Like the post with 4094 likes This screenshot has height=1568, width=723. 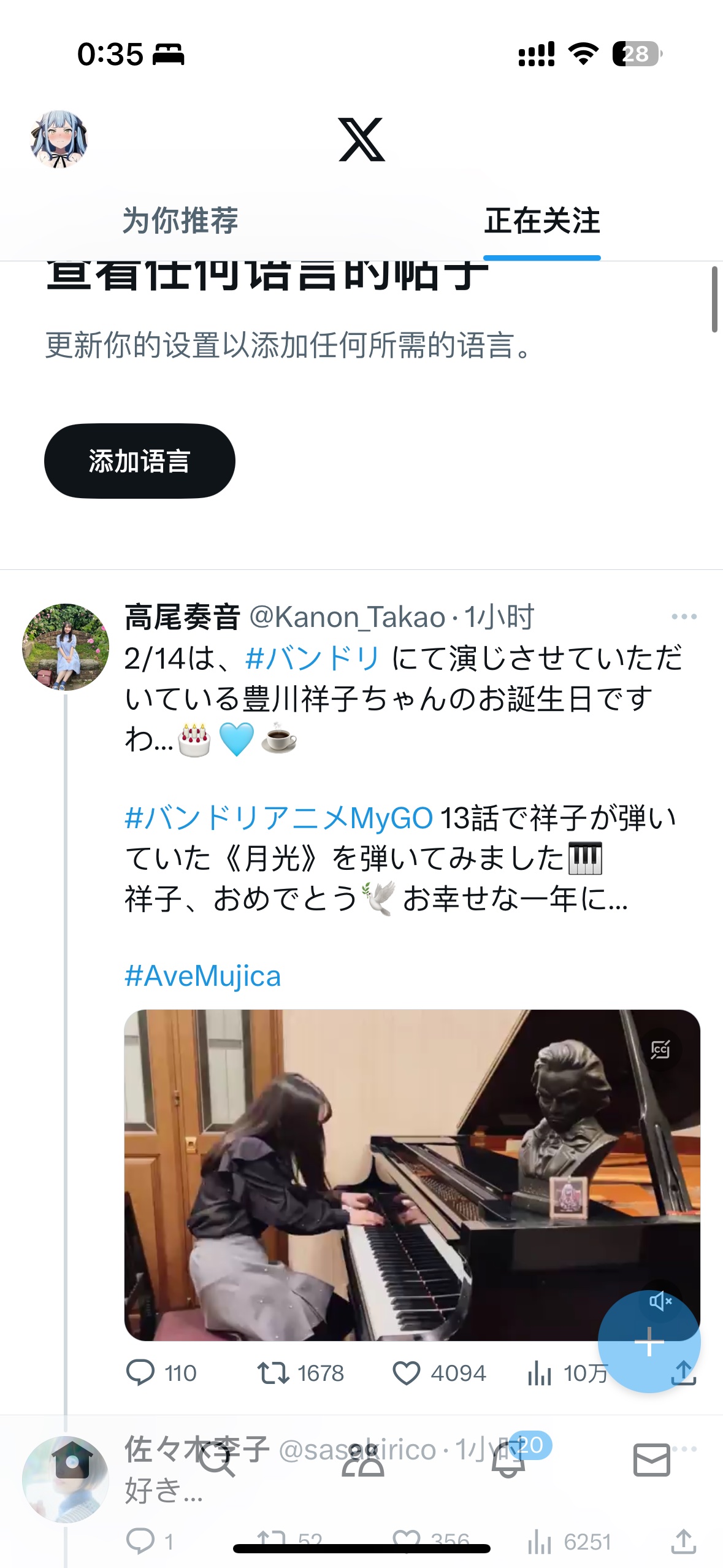point(406,1373)
